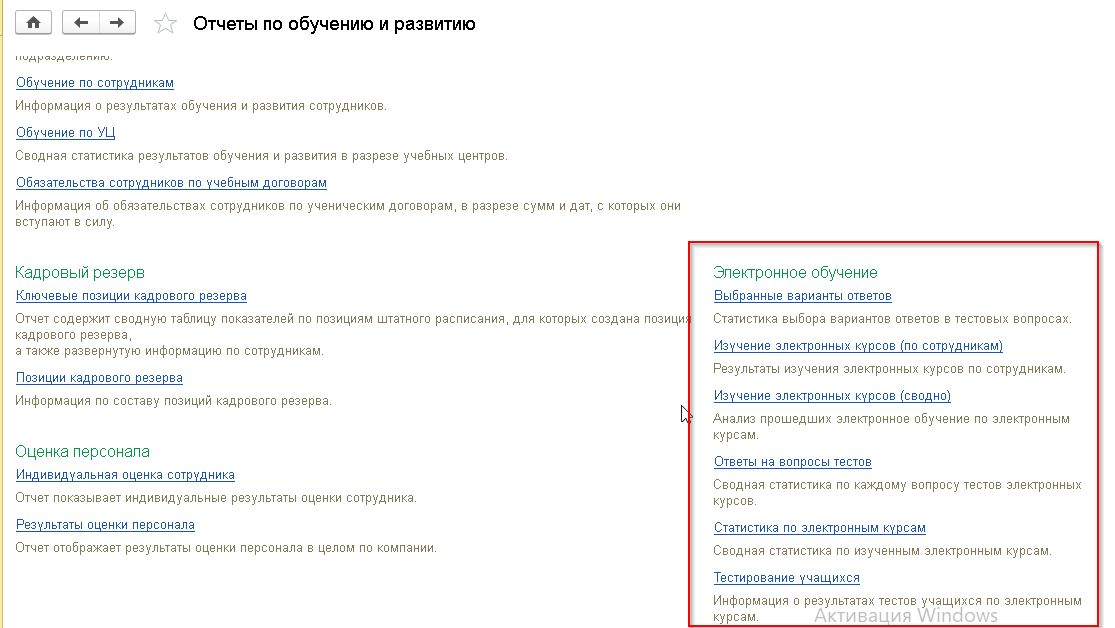Screen dimensions: 1115x628
Task: Open the 'Обучение по УЦ' report
Action: pos(66,133)
